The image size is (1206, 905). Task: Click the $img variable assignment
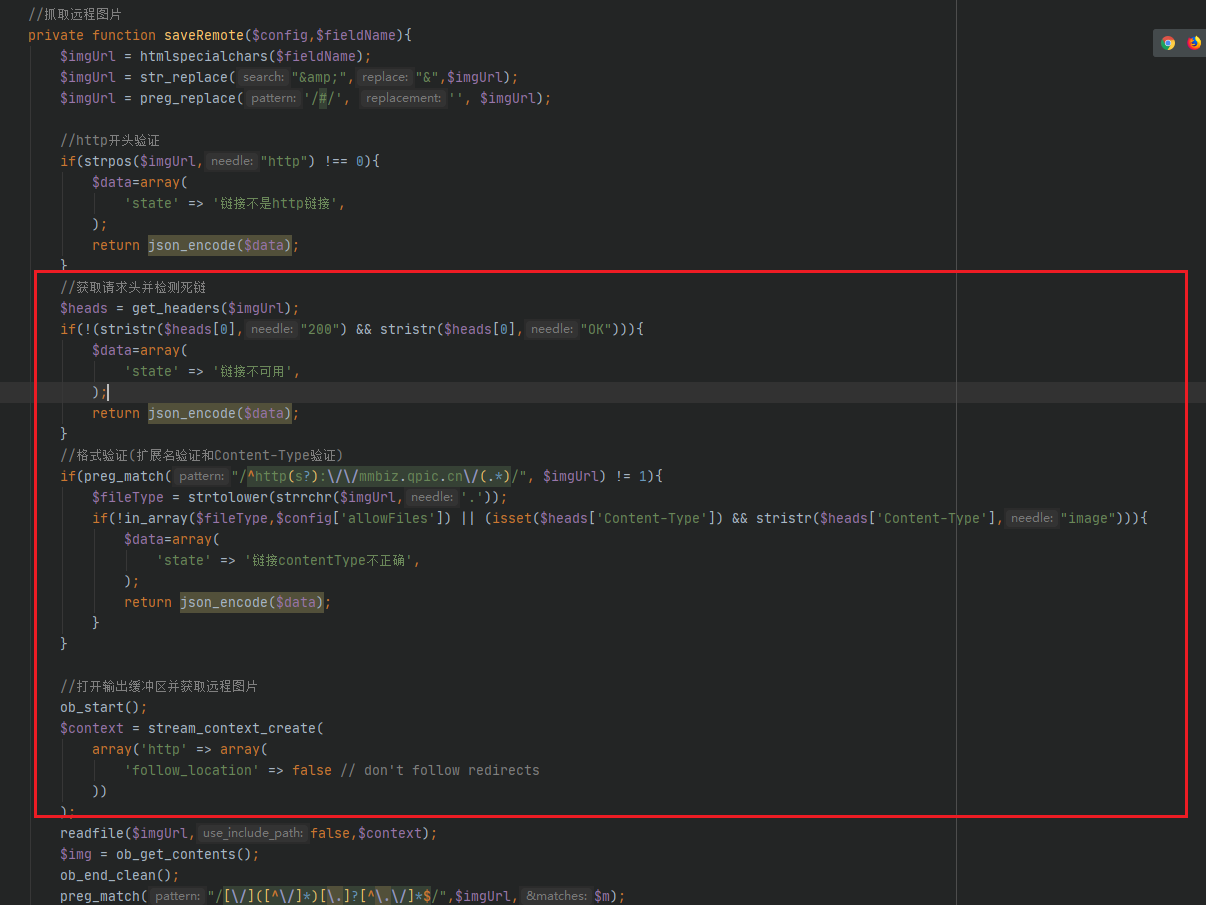76,854
